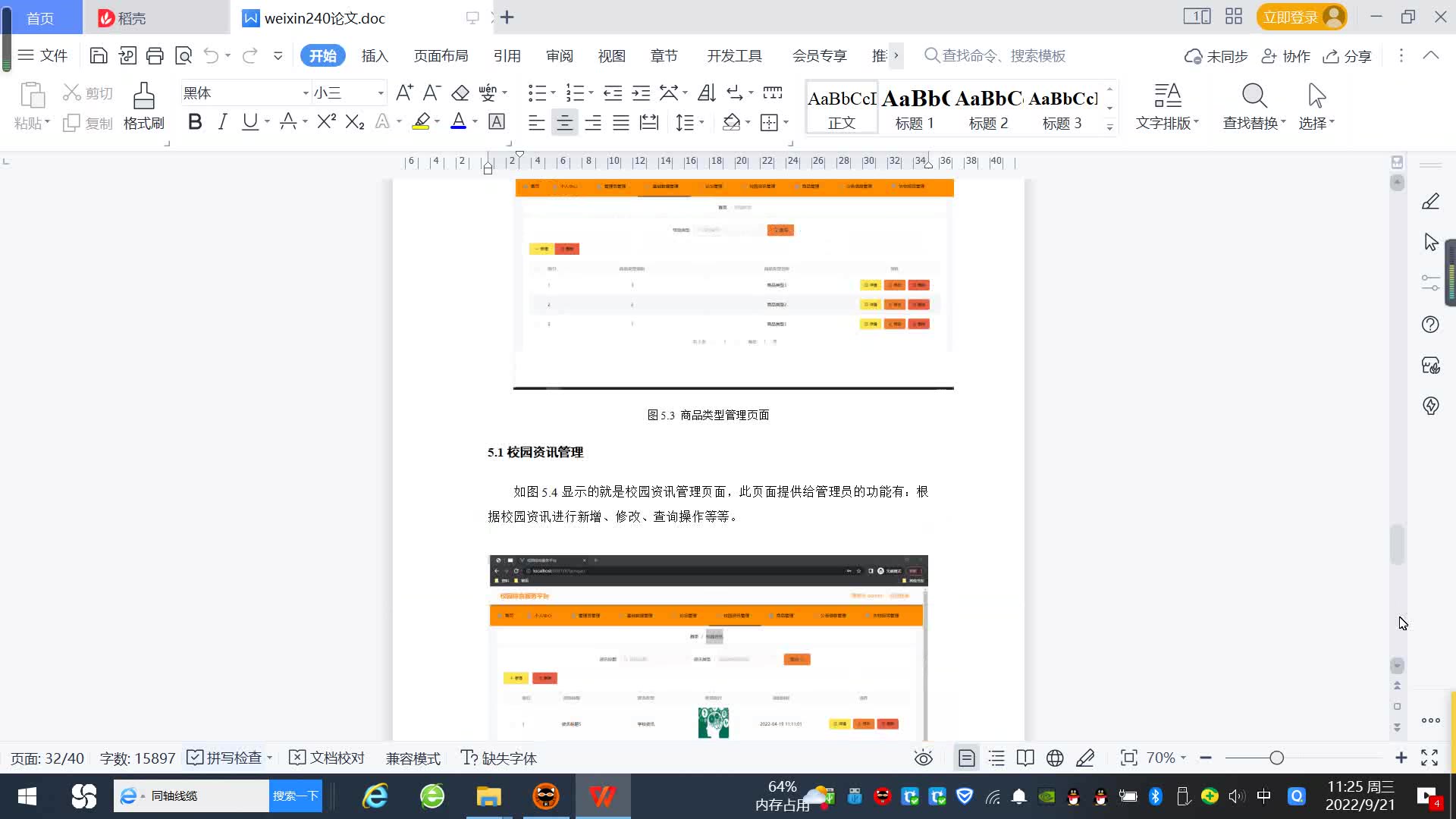
Task: Switch to the 页面布局 ribbon tab
Action: (x=441, y=55)
